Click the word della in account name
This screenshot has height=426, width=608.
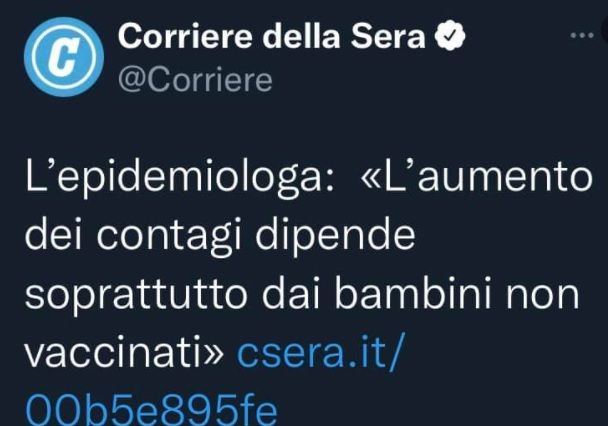coord(302,36)
